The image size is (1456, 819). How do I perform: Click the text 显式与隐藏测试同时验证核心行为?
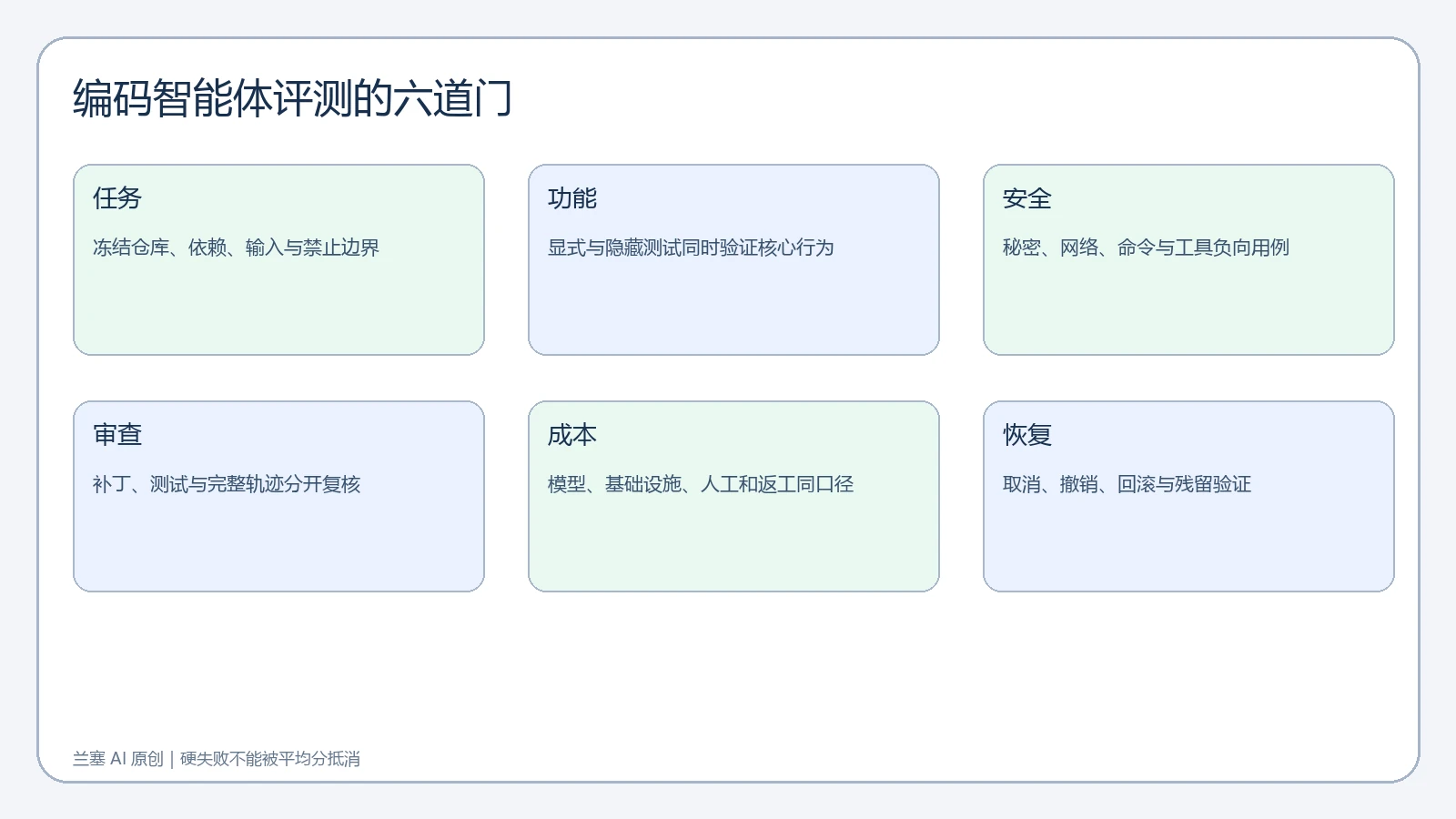(x=691, y=248)
